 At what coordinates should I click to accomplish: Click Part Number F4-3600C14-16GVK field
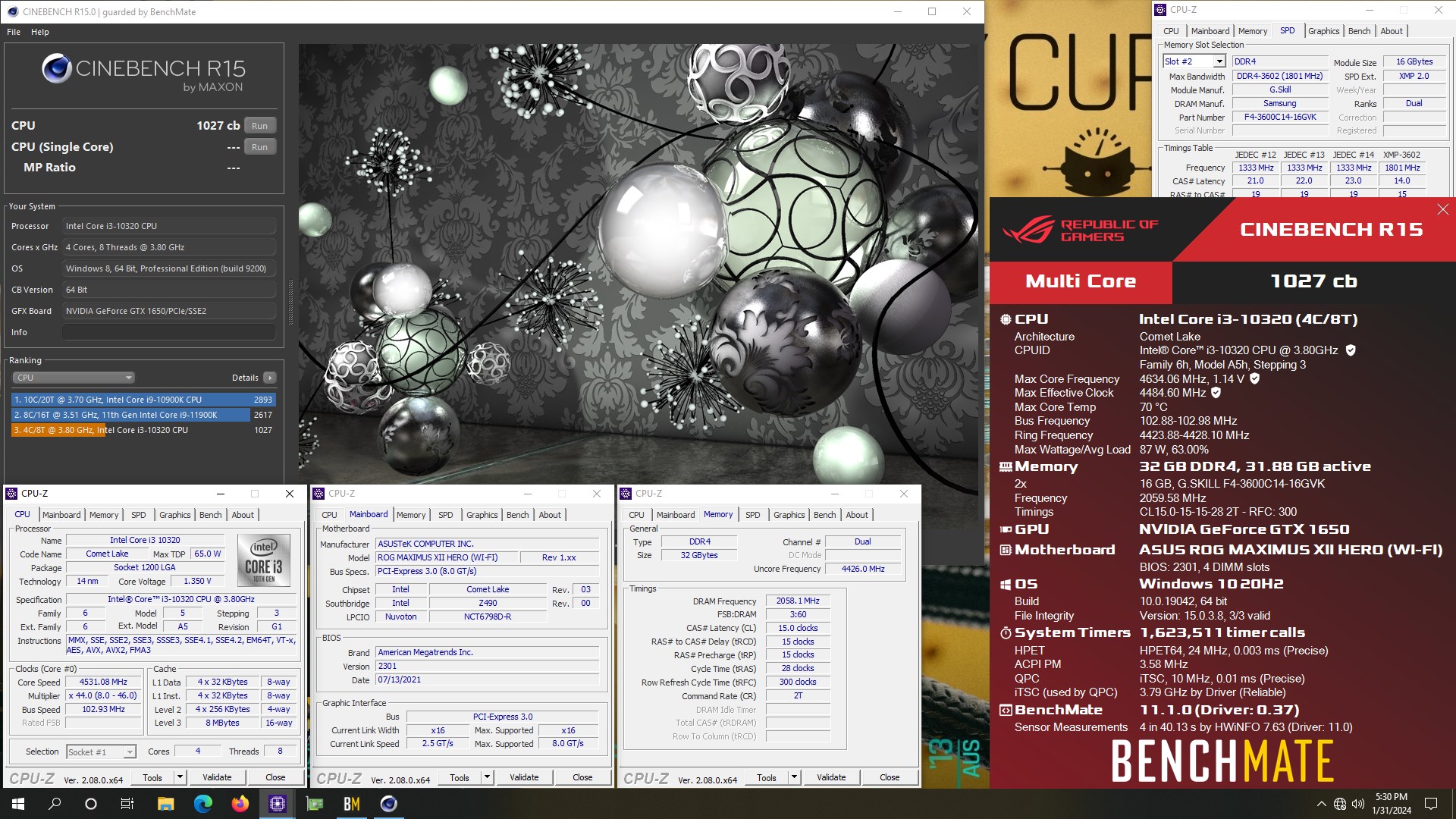[1280, 118]
